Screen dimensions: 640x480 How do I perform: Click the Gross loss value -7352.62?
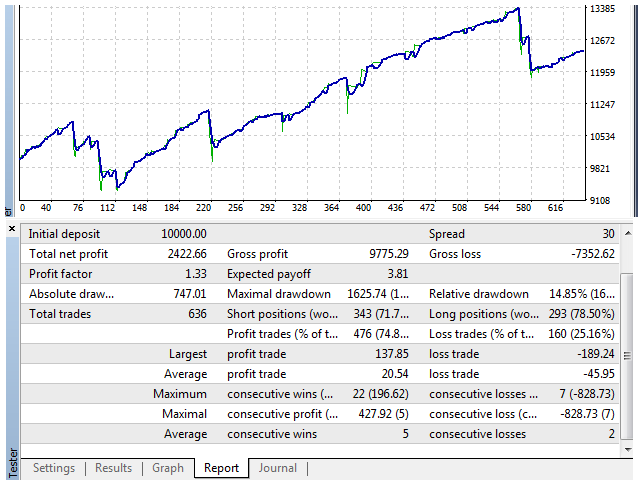click(593, 254)
